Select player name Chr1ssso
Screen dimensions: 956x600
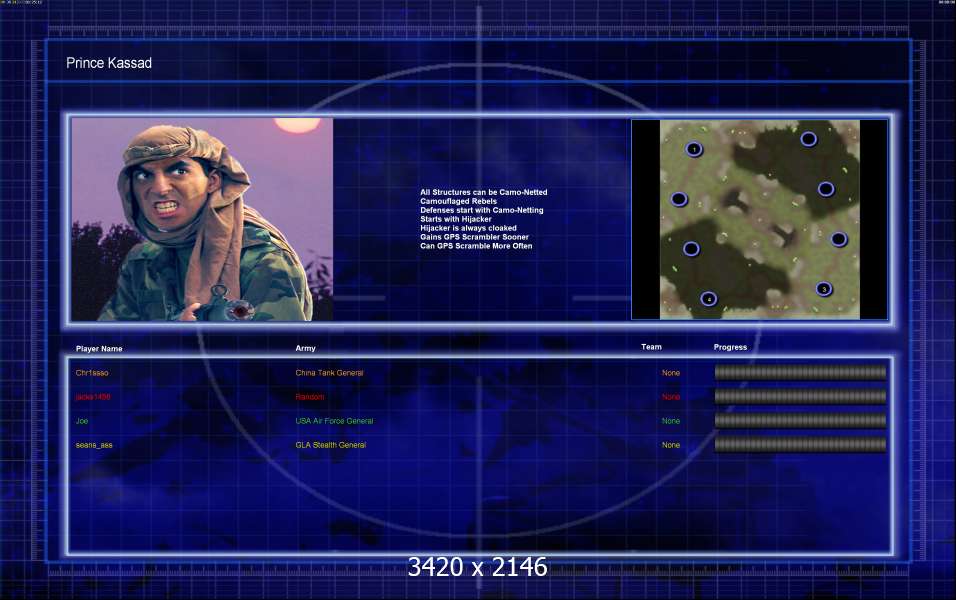point(92,373)
